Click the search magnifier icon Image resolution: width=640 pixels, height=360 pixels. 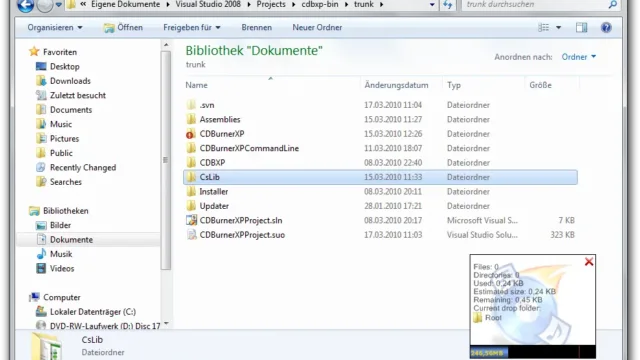[612, 4]
